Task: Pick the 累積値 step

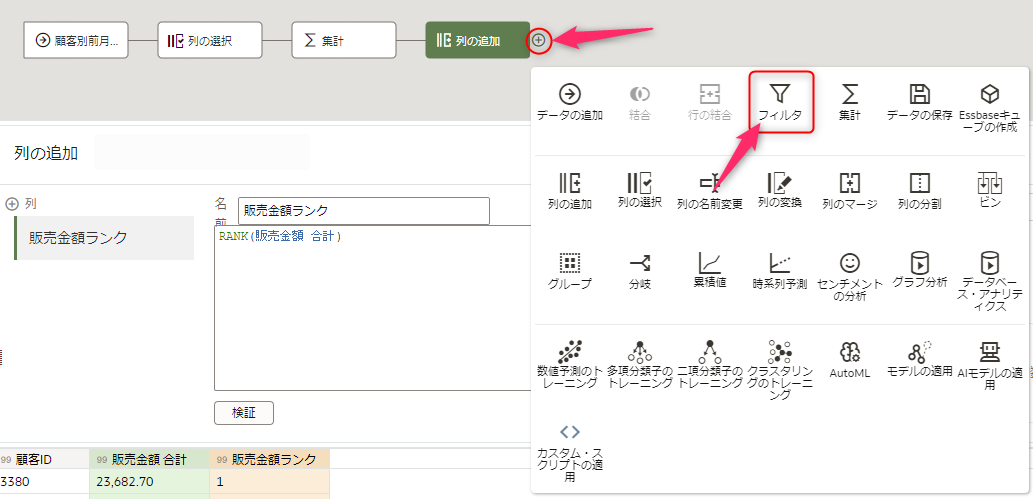Action: click(710, 272)
